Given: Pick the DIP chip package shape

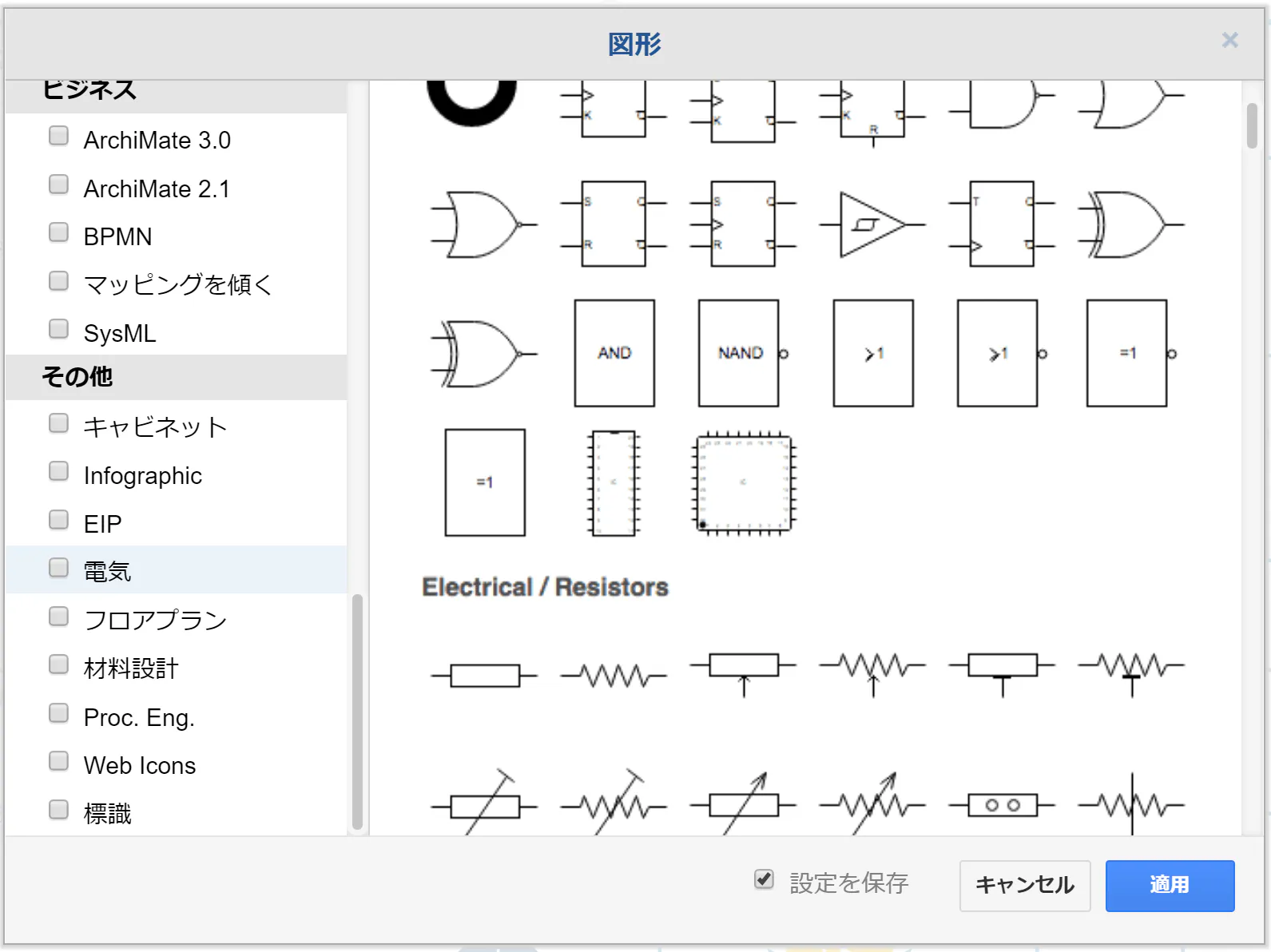Looking at the screenshot, I should pyautogui.click(x=614, y=482).
